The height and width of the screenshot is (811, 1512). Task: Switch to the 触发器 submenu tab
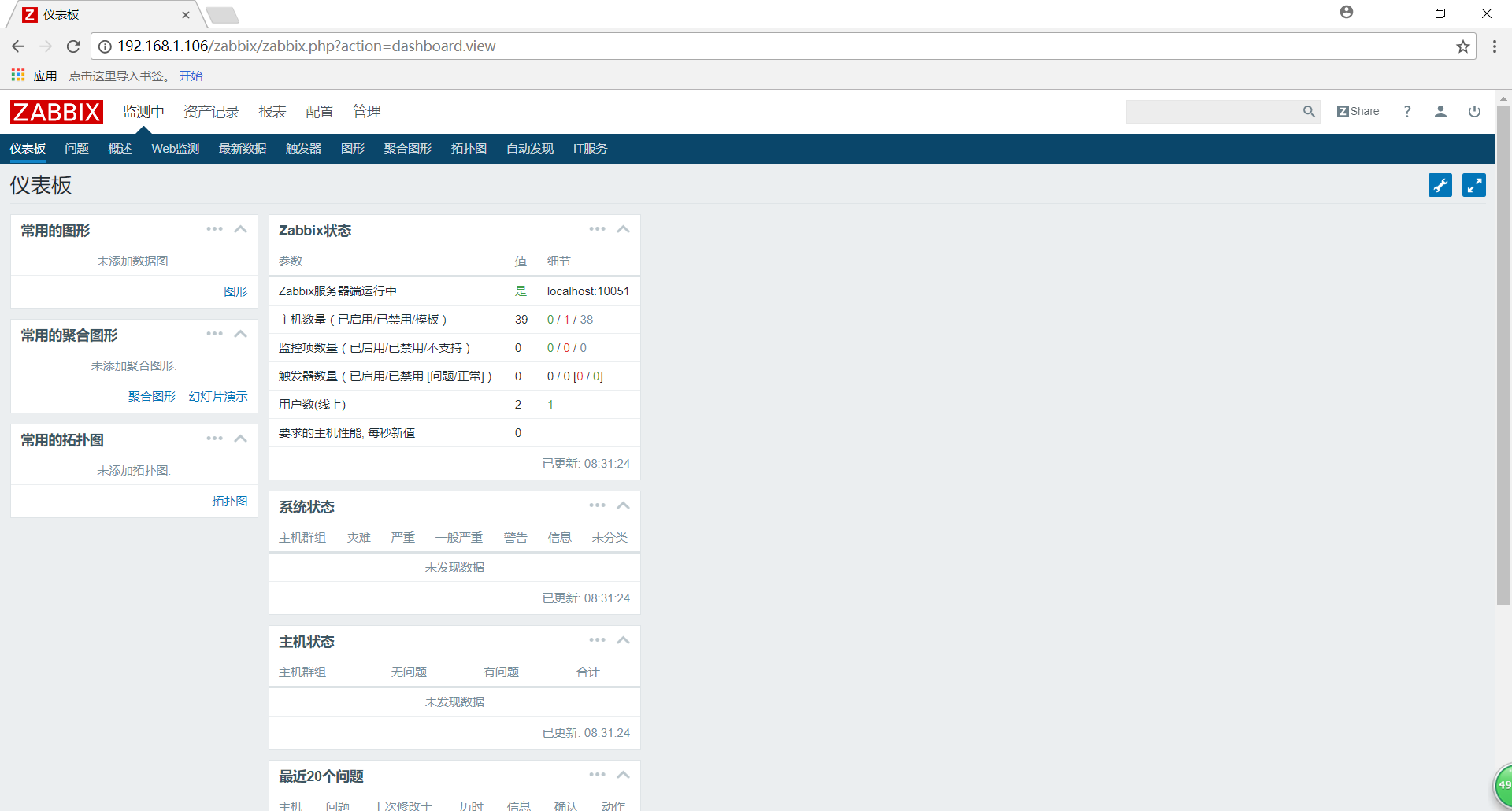coord(303,149)
